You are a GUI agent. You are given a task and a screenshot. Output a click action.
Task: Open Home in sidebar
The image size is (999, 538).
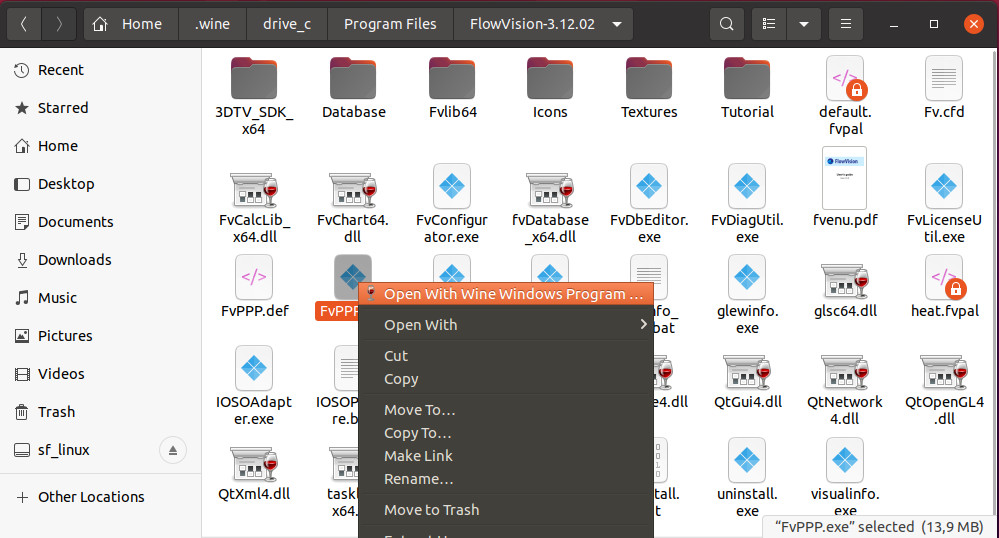click(x=101, y=146)
